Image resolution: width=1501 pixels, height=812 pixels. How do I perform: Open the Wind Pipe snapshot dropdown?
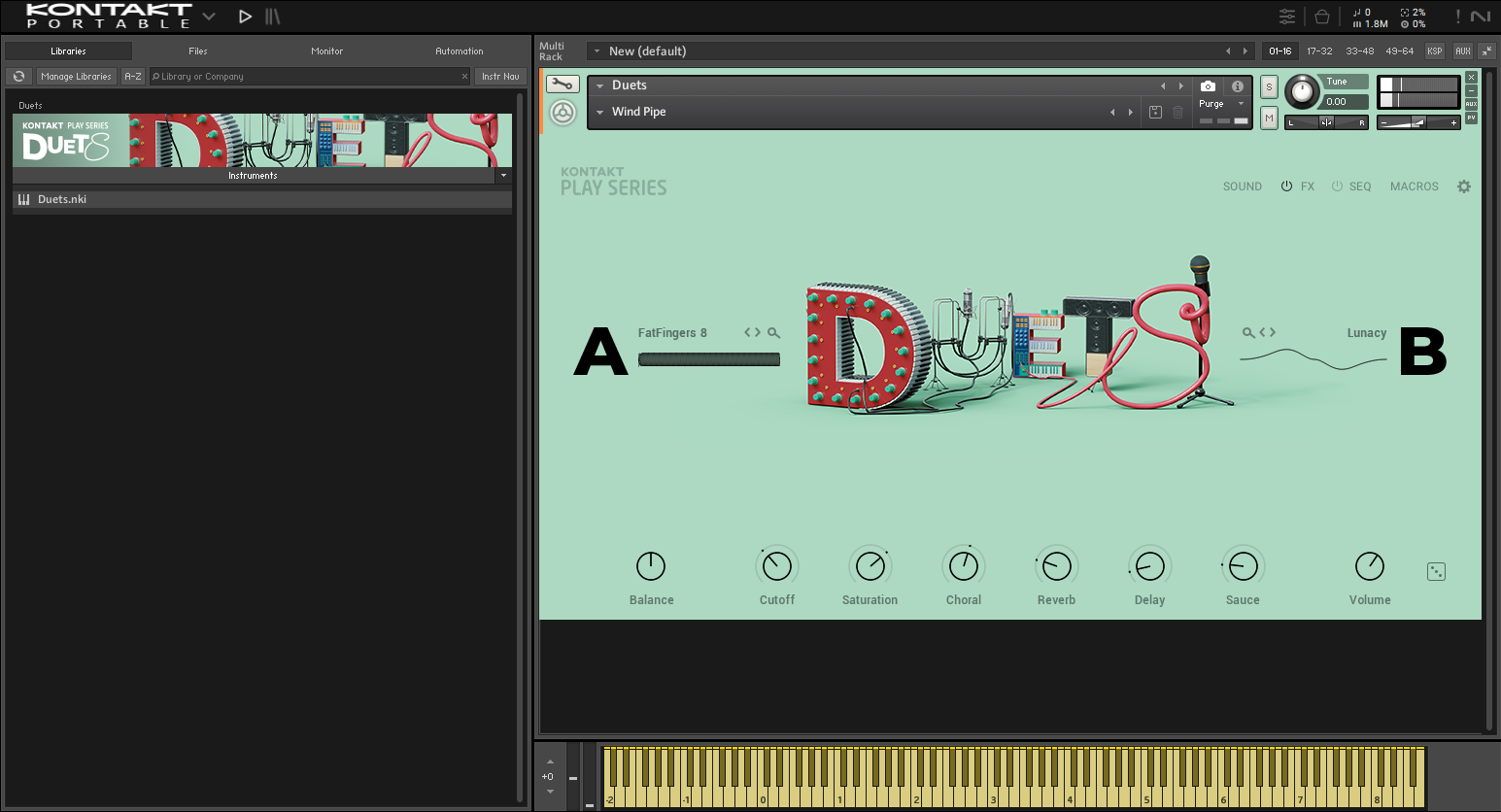coord(600,113)
